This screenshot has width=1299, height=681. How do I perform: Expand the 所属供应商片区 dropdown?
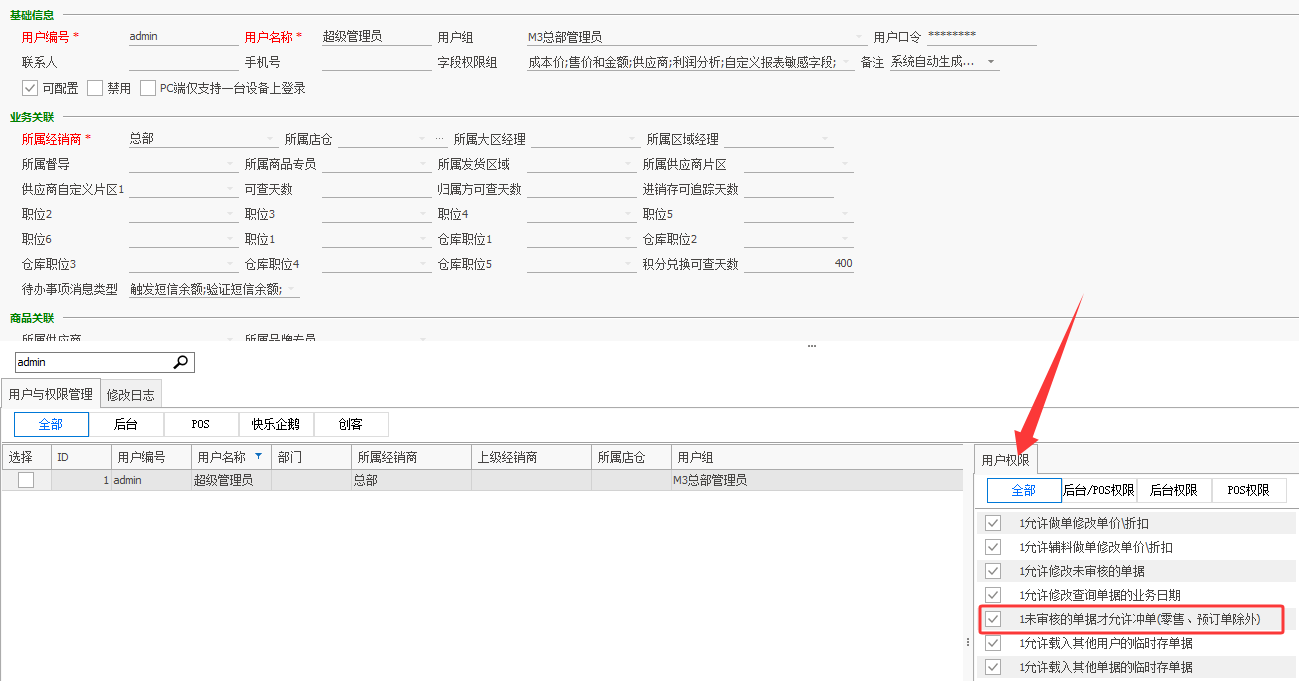[x=845, y=164]
